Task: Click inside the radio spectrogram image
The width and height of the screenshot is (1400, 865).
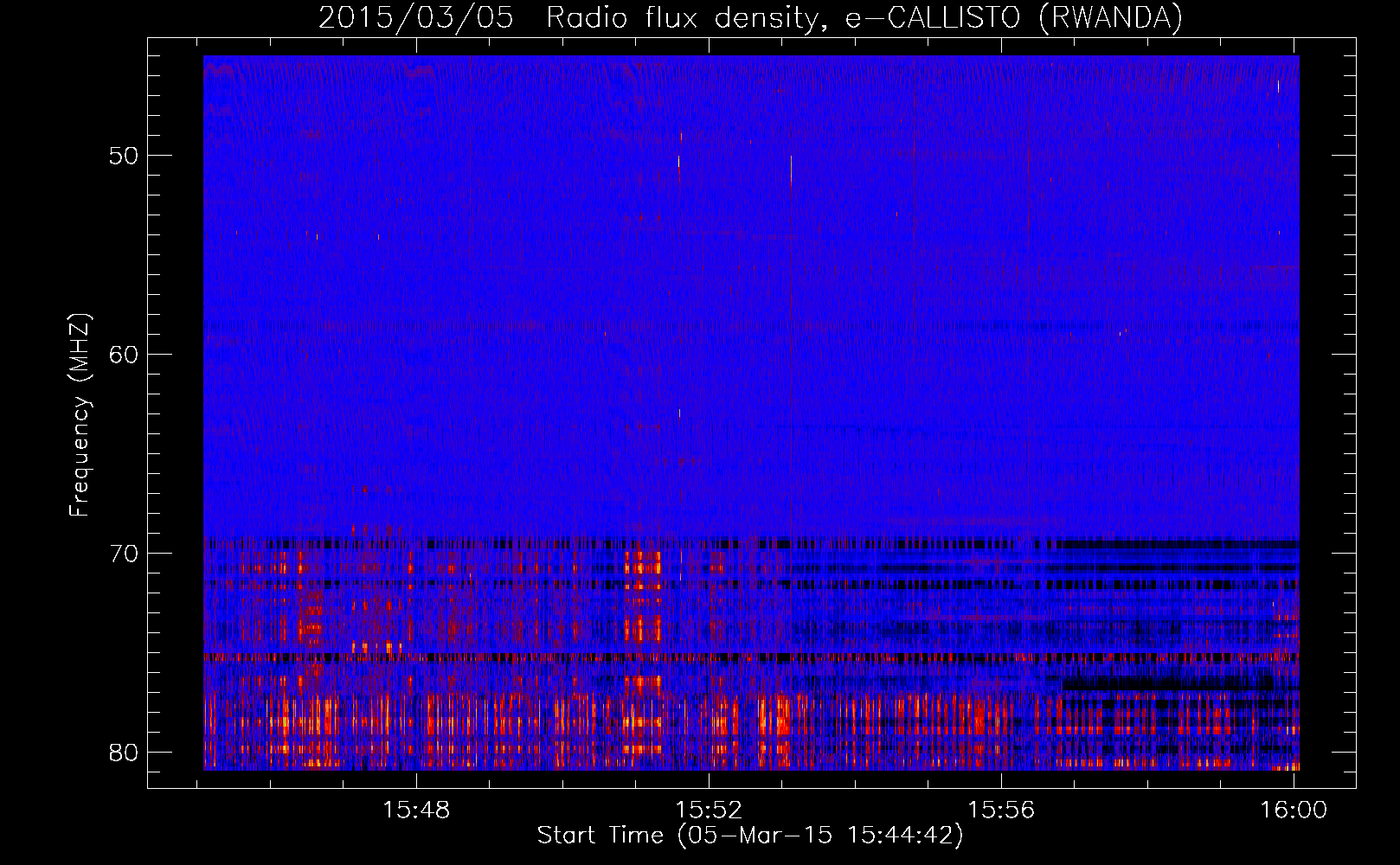Action: (x=751, y=413)
